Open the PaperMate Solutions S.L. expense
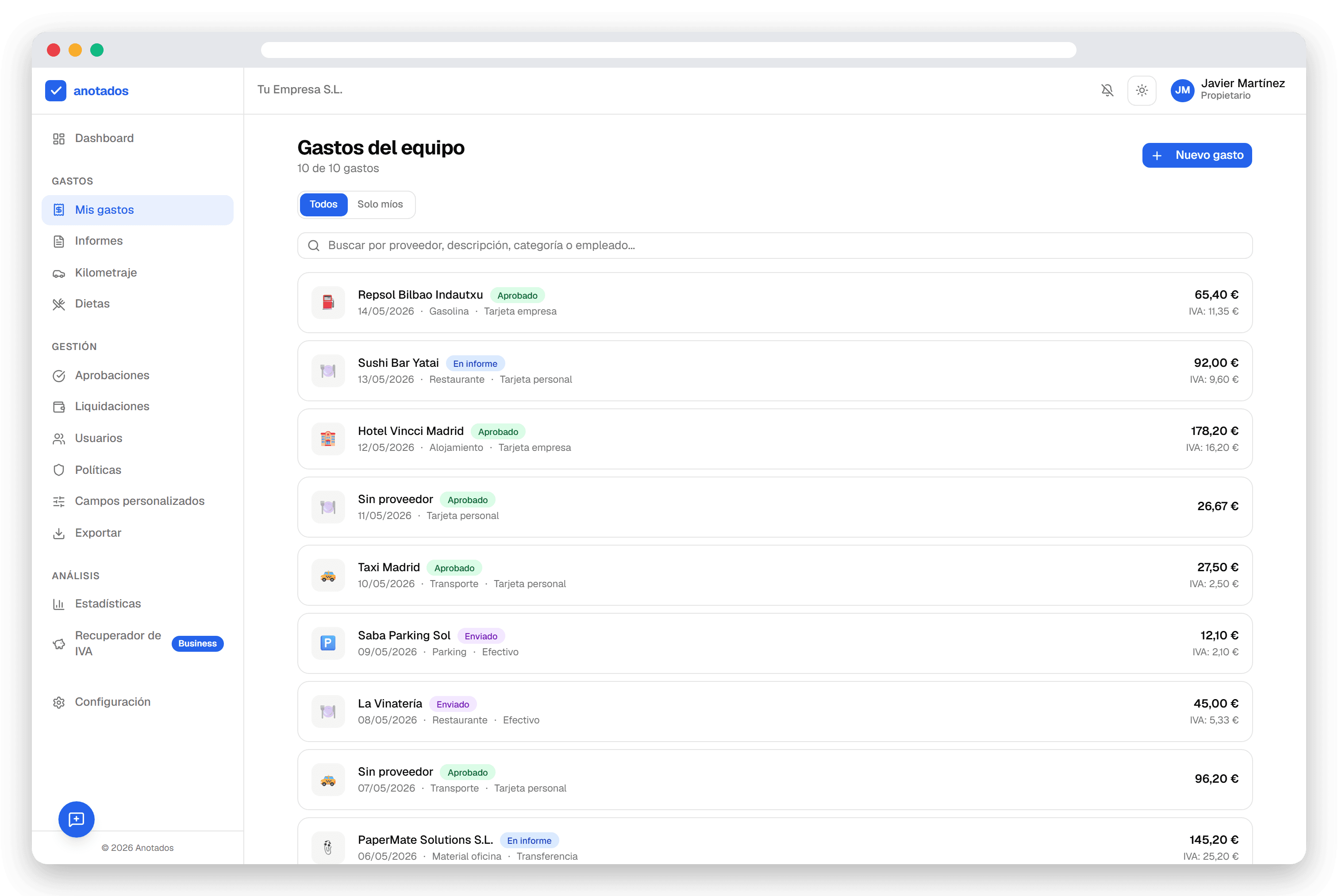 point(775,841)
